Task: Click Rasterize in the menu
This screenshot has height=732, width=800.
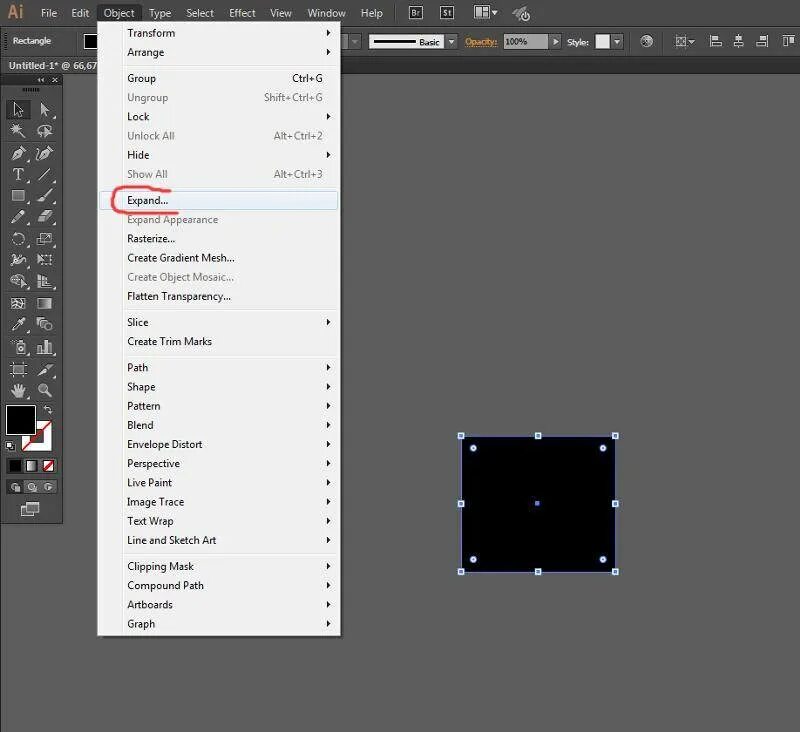Action: click(x=151, y=238)
